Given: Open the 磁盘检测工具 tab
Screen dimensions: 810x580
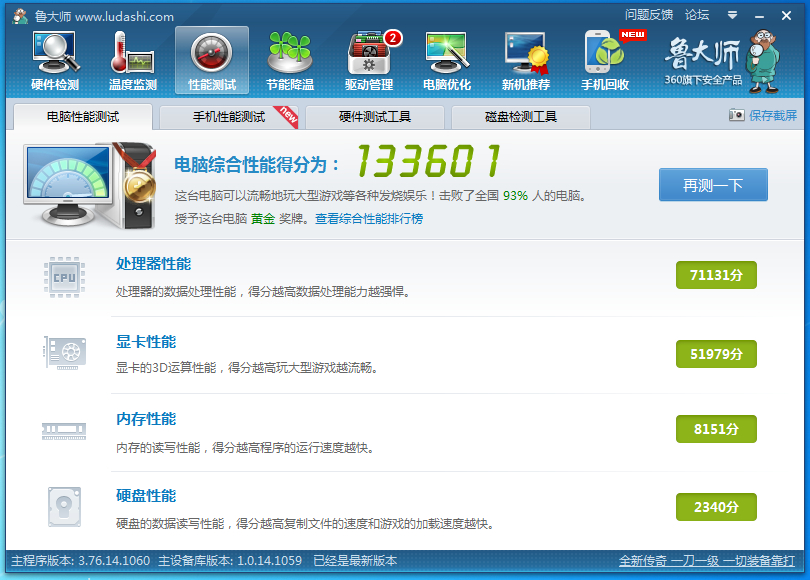Looking at the screenshot, I should click(521, 117).
